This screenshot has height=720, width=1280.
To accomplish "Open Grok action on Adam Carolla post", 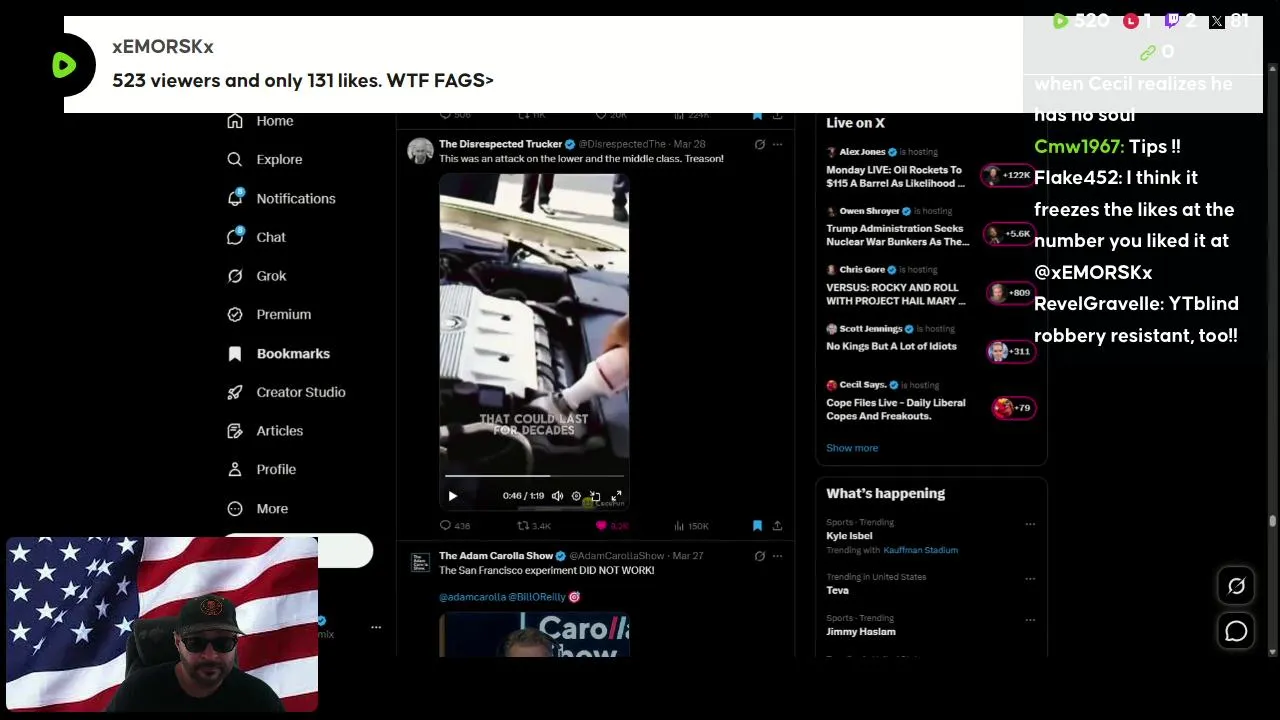I will tap(759, 556).
